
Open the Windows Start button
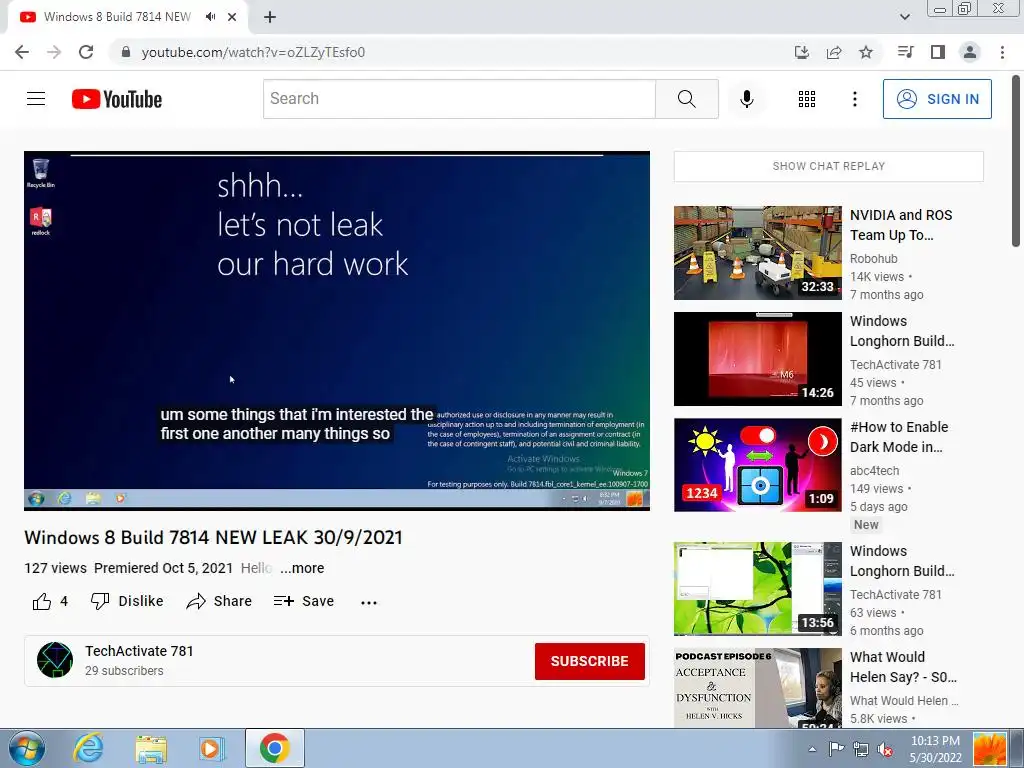click(27, 748)
